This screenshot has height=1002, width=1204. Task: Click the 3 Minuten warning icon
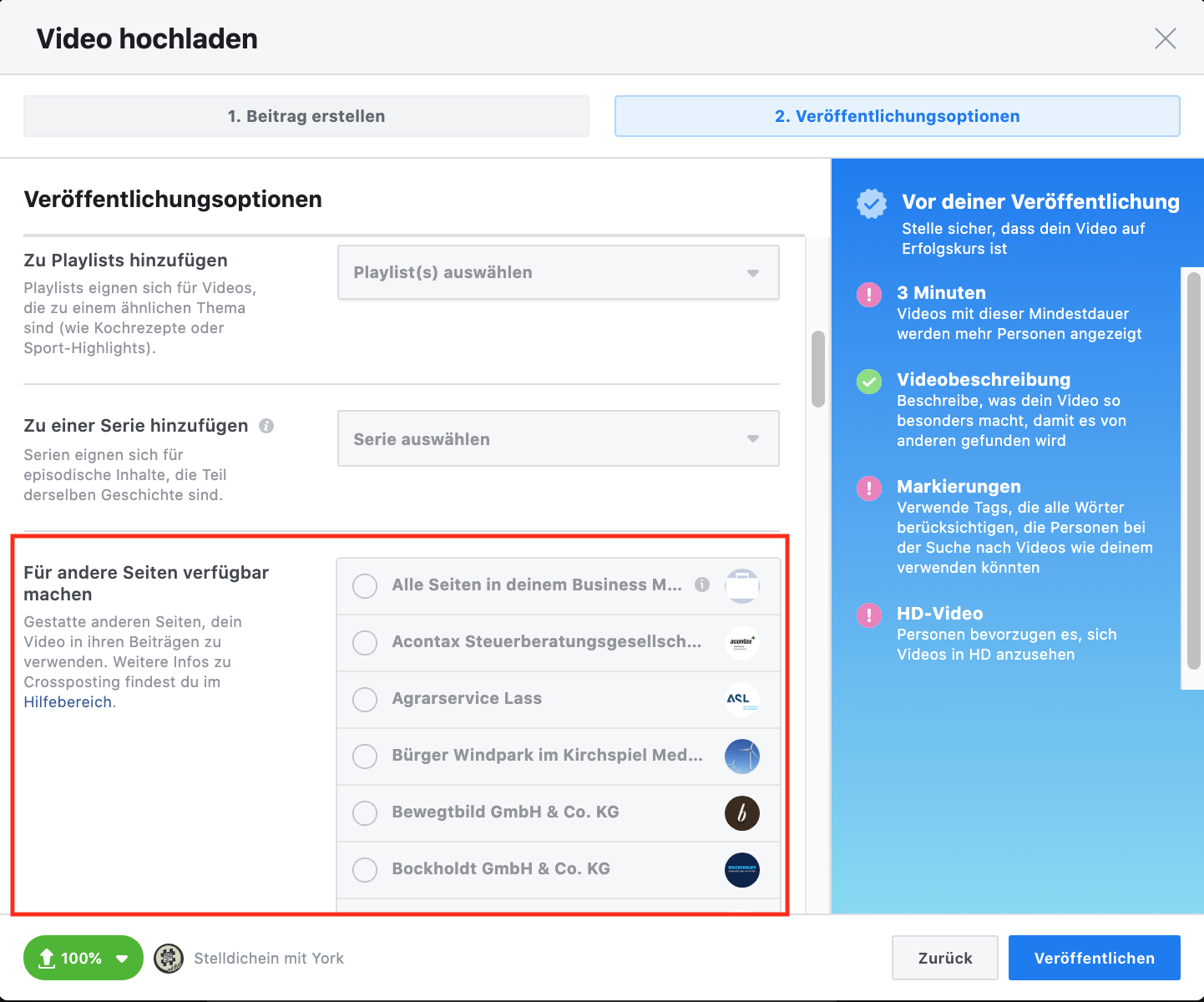coord(869,294)
